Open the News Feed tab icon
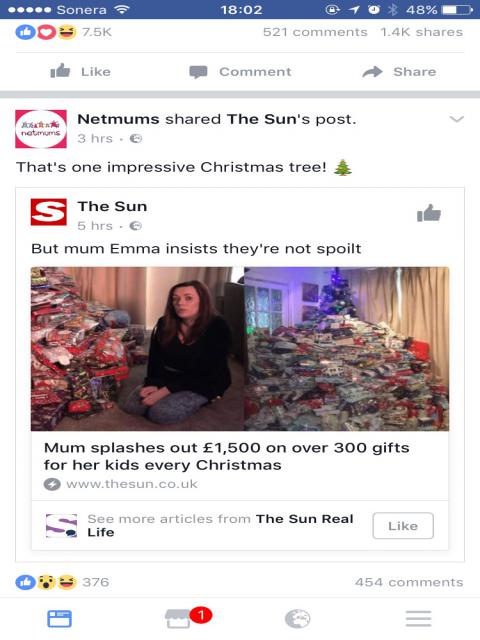 59,619
